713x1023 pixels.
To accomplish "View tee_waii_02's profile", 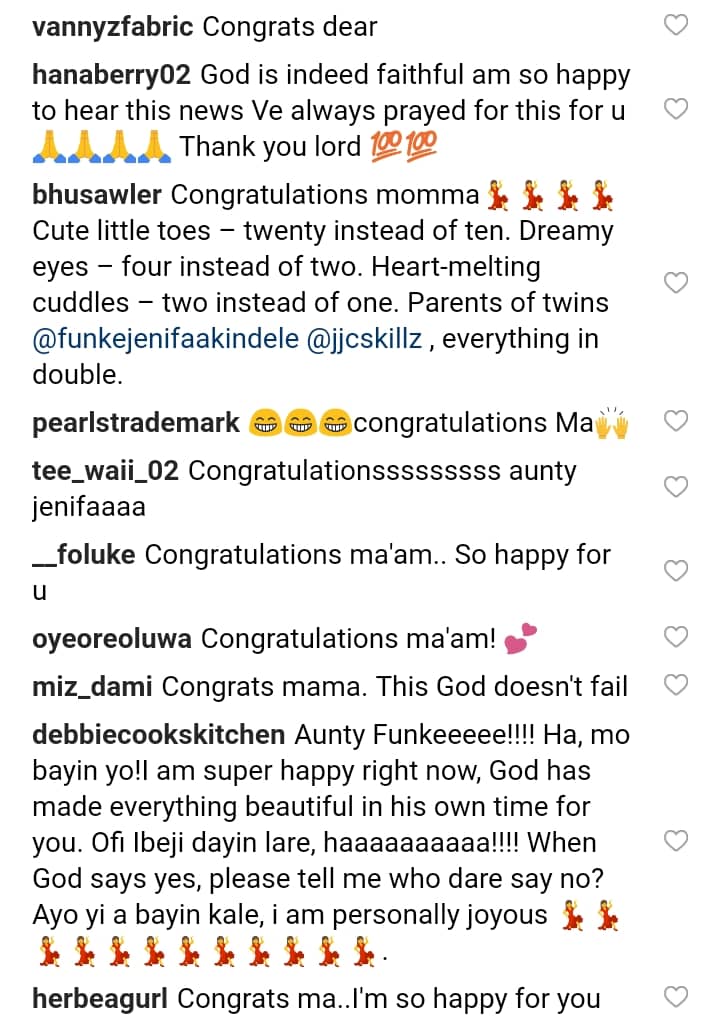I will pos(105,471).
